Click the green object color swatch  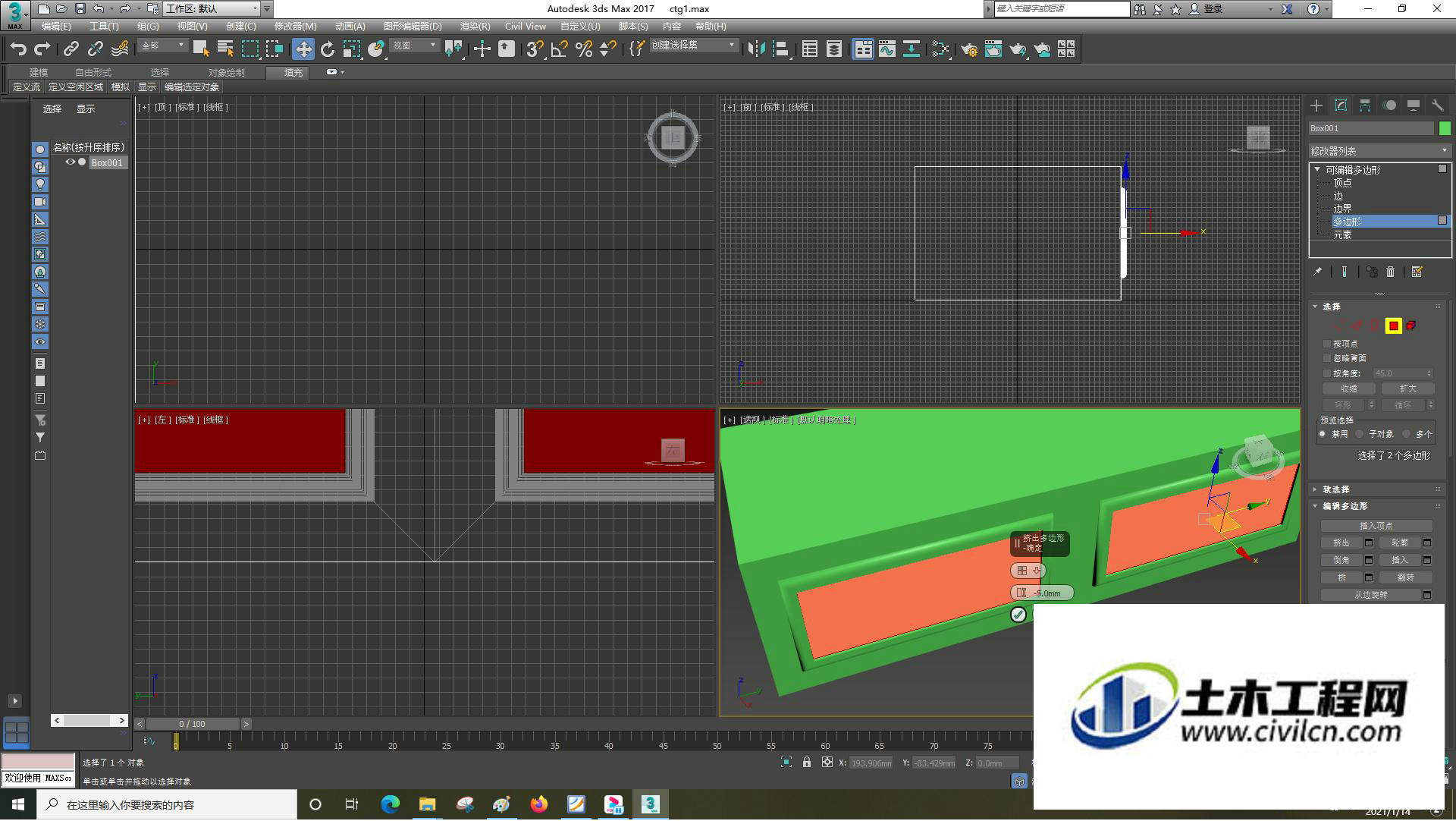click(x=1445, y=128)
